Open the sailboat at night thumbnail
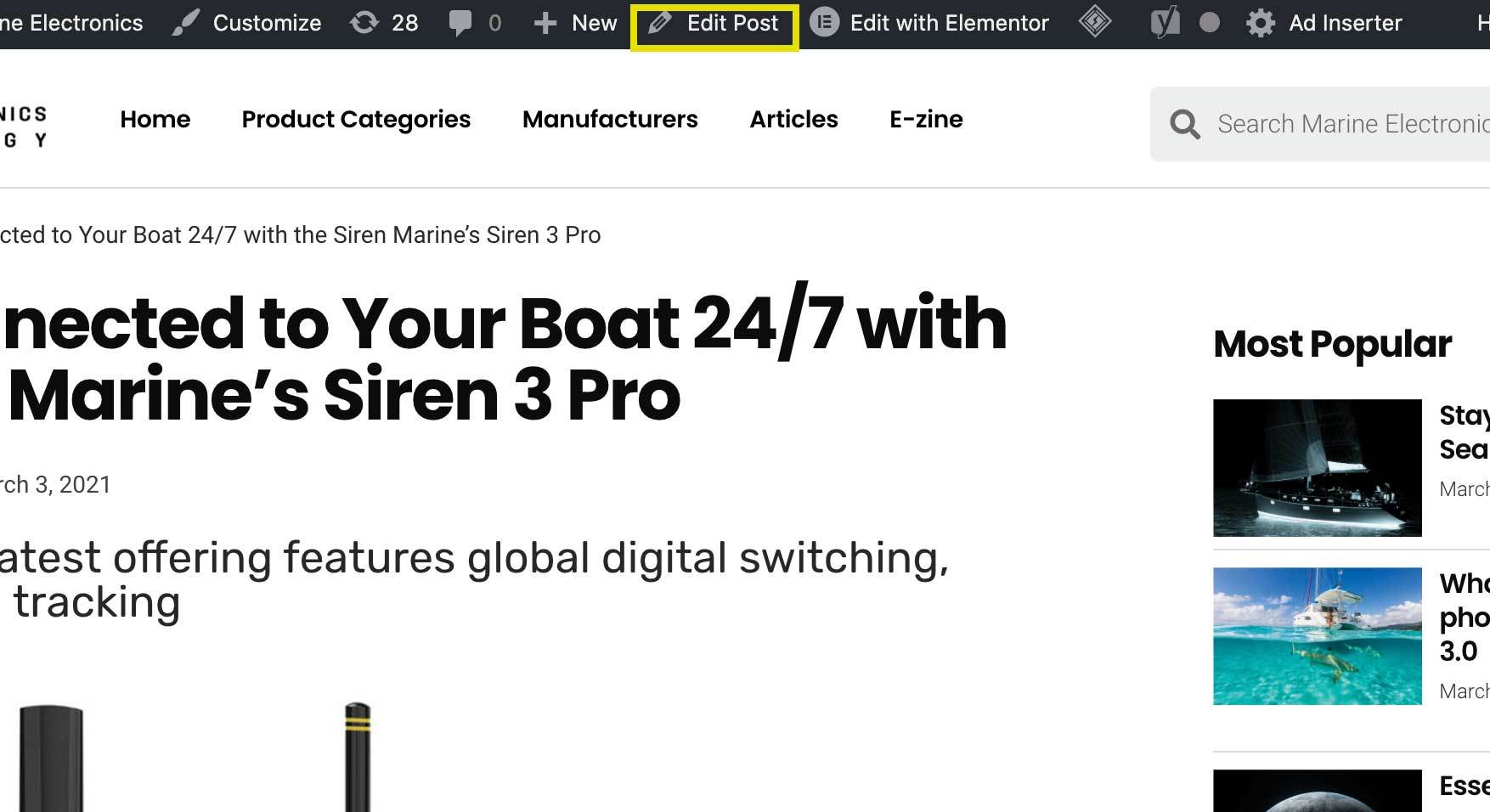Screen dimensions: 1490x812 (x=1317, y=468)
